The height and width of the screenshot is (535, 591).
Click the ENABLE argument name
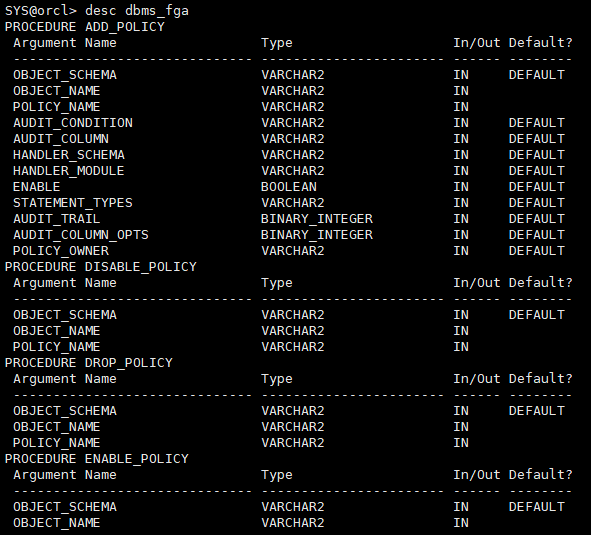pos(37,187)
